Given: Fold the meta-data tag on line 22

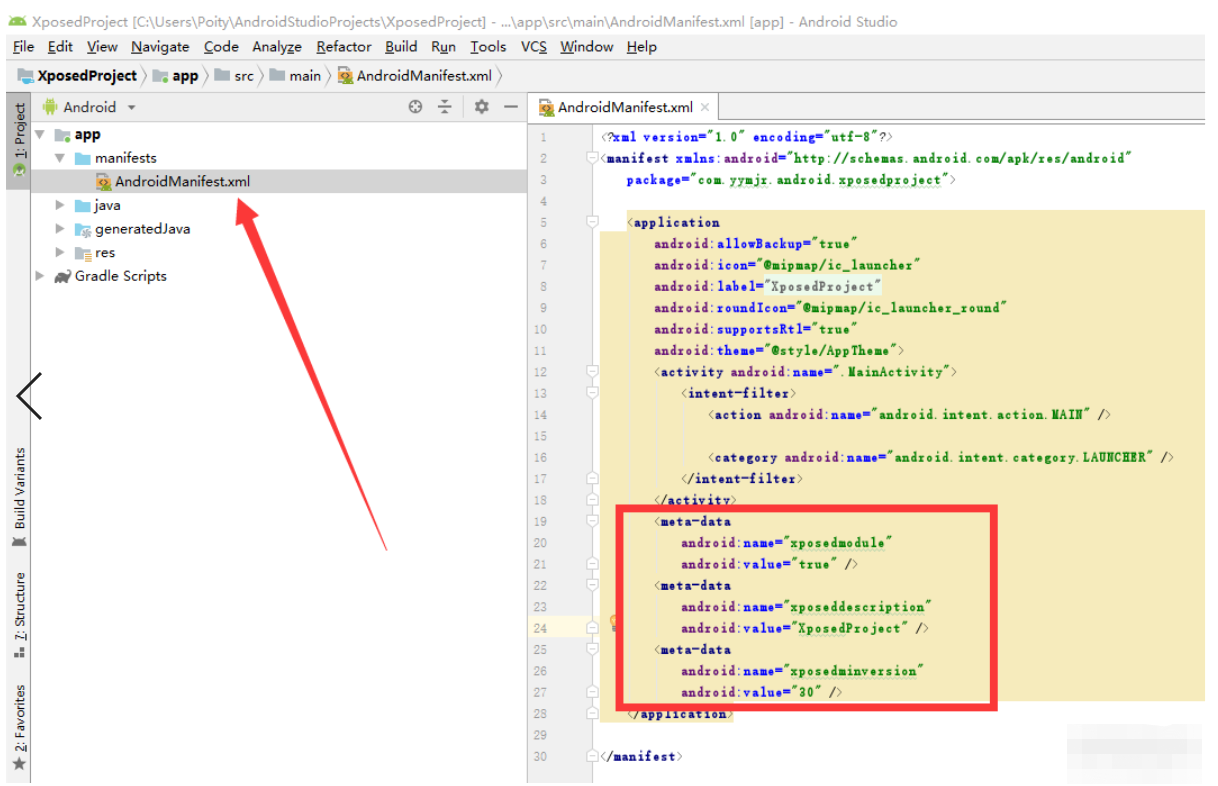Looking at the screenshot, I should pos(592,585).
